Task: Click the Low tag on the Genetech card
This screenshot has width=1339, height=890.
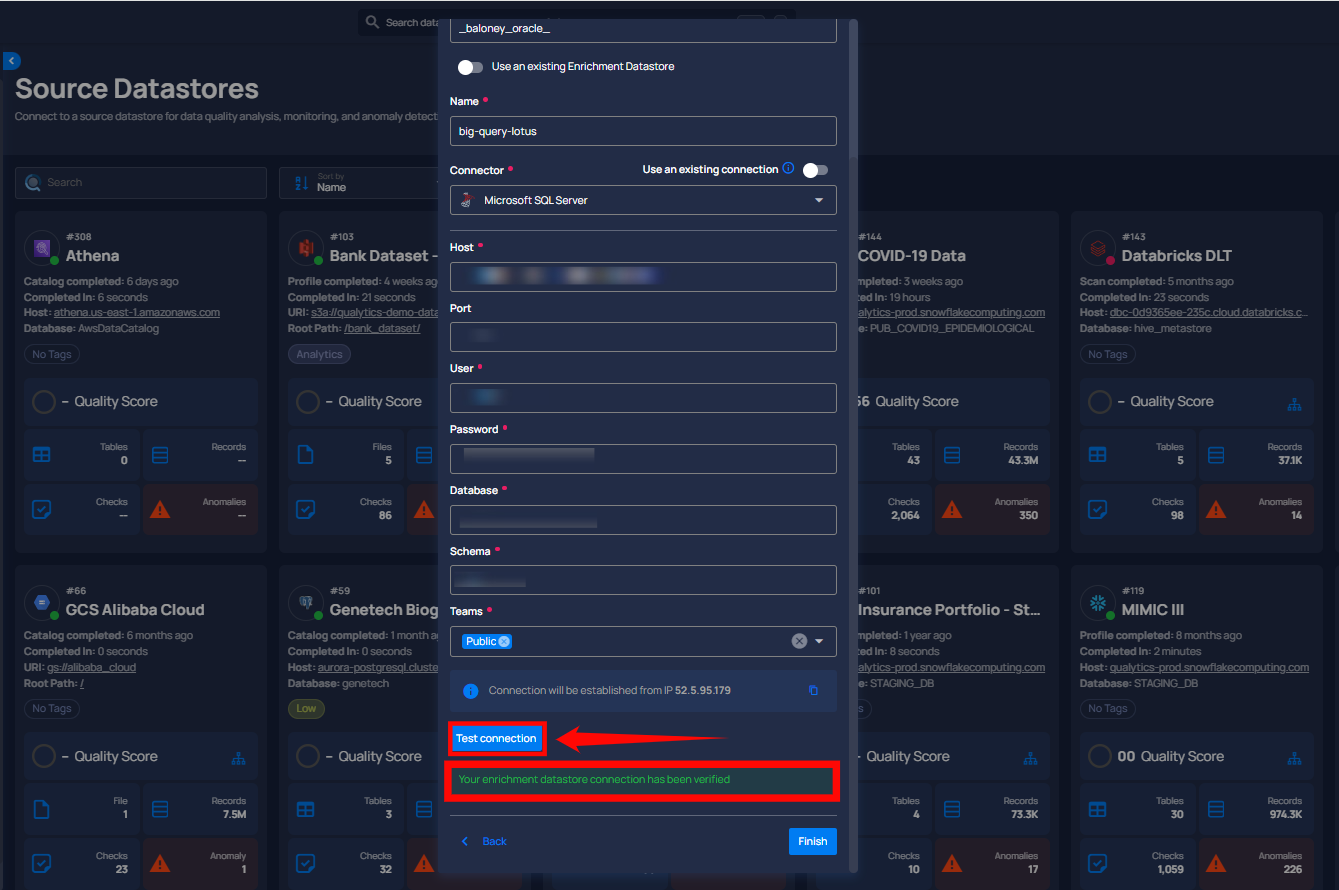Action: 306,708
